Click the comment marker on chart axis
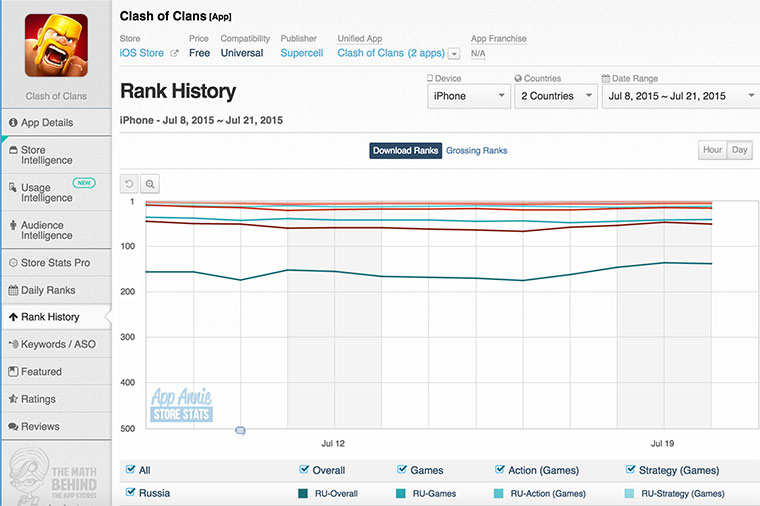The height and width of the screenshot is (506, 760). pyautogui.click(x=240, y=430)
